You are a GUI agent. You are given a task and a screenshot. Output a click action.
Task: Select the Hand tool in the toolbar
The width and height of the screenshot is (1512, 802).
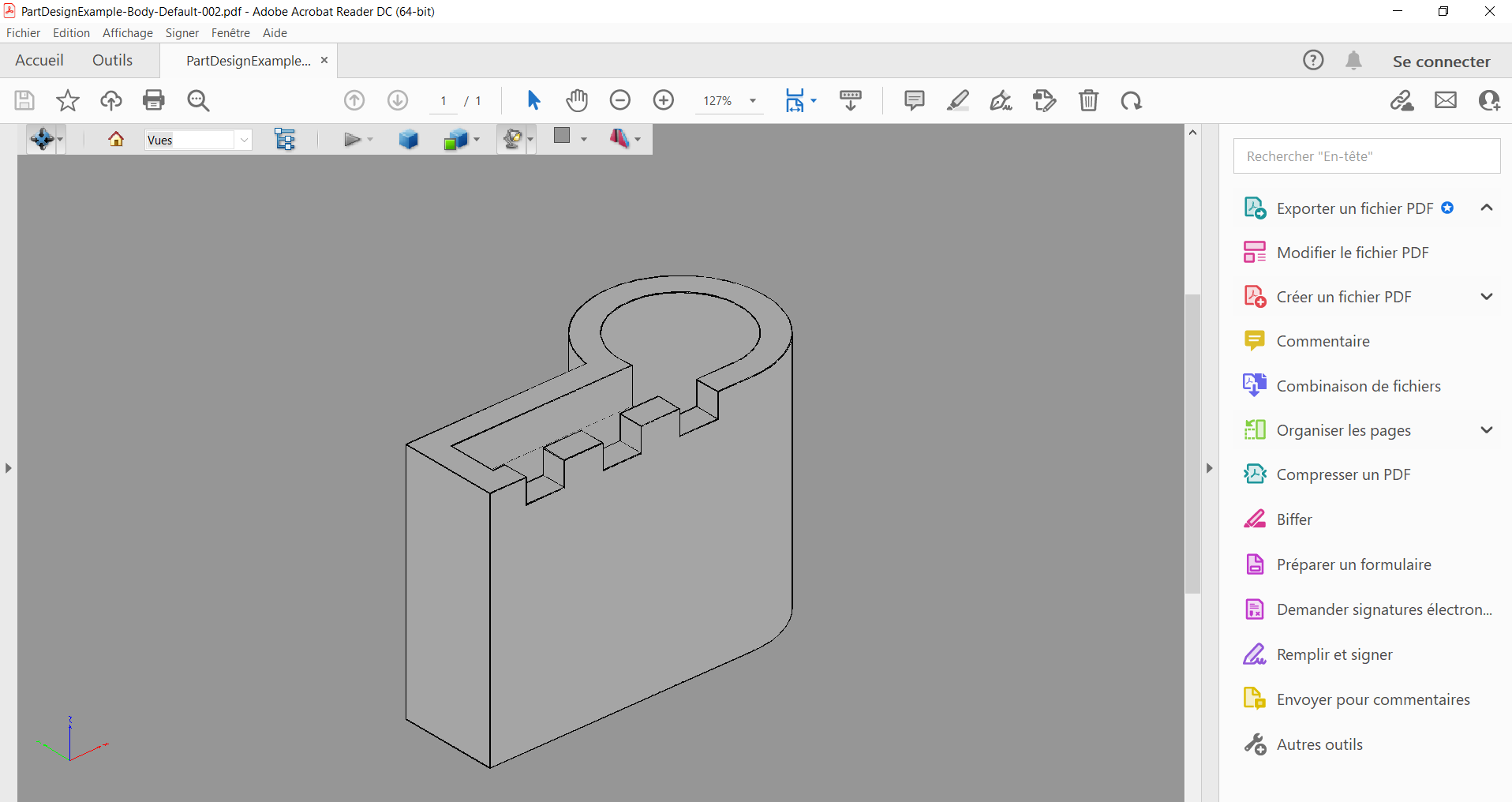point(577,100)
